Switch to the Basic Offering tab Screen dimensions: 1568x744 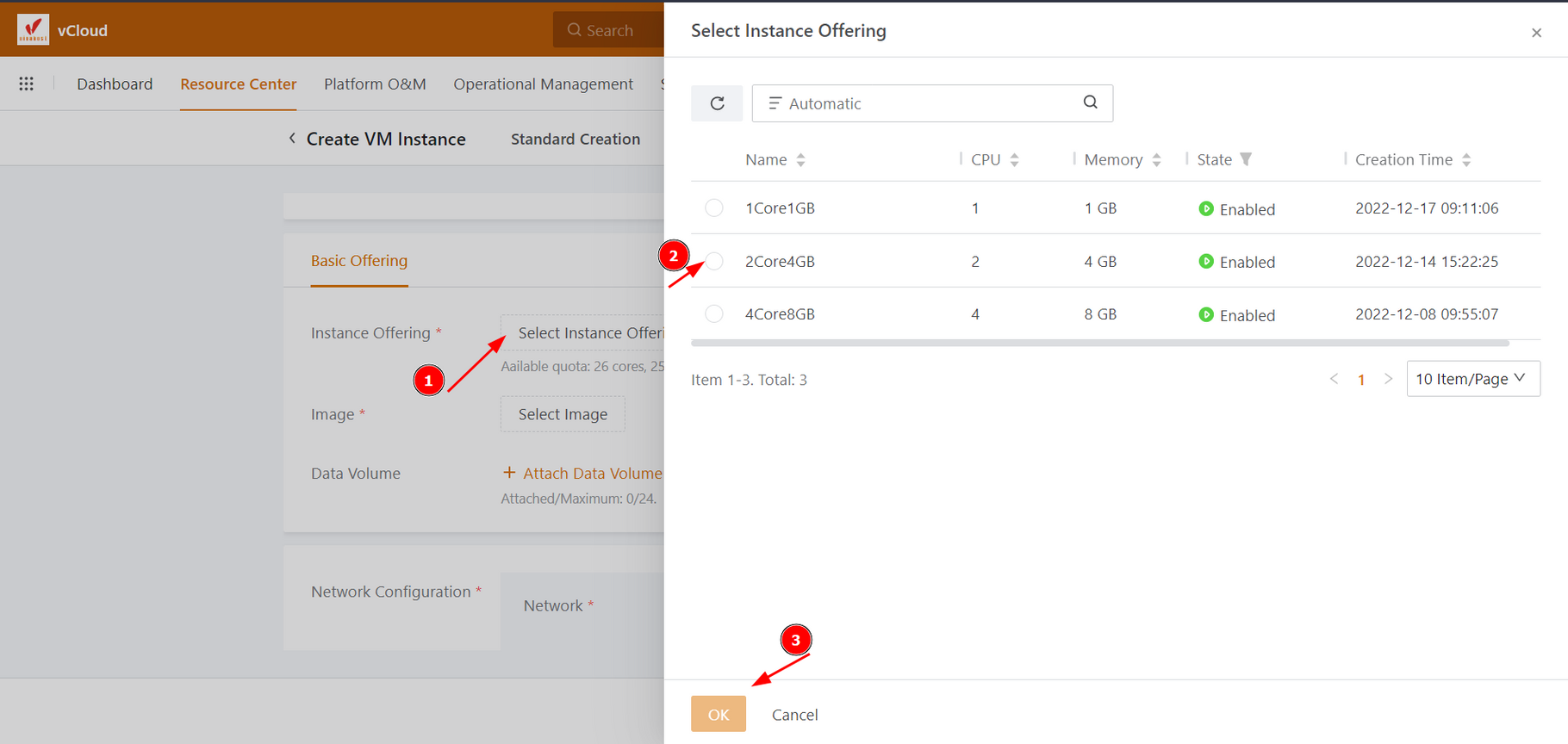(x=359, y=261)
